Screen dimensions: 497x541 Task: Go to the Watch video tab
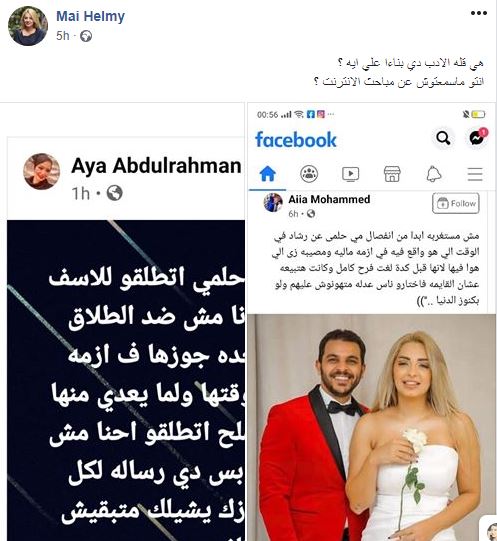click(x=350, y=174)
